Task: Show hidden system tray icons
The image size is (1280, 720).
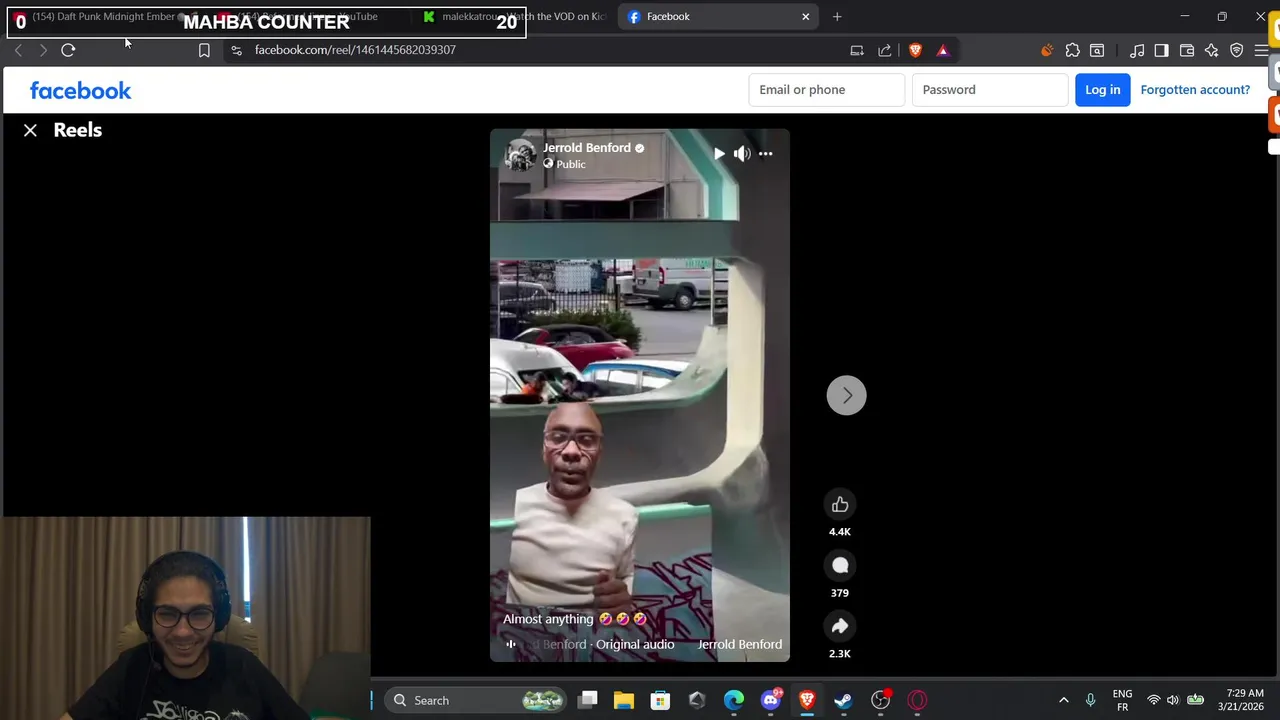Action: coord(1063,701)
